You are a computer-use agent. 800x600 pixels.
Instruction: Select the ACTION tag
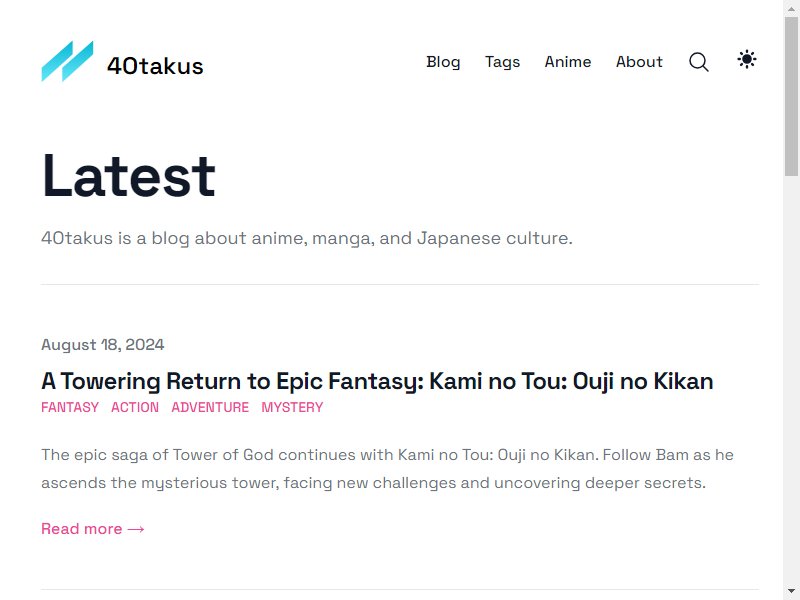135,407
